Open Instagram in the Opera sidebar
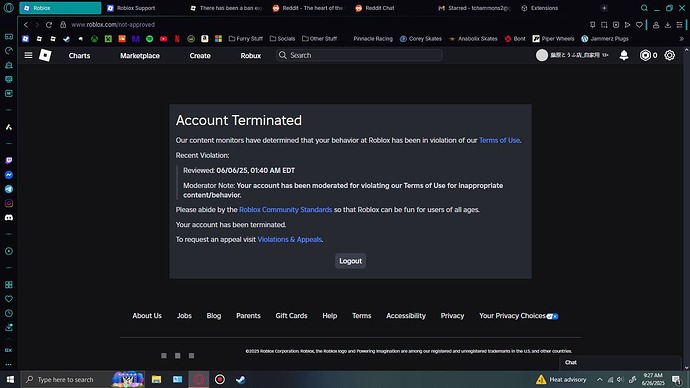 click(x=9, y=203)
